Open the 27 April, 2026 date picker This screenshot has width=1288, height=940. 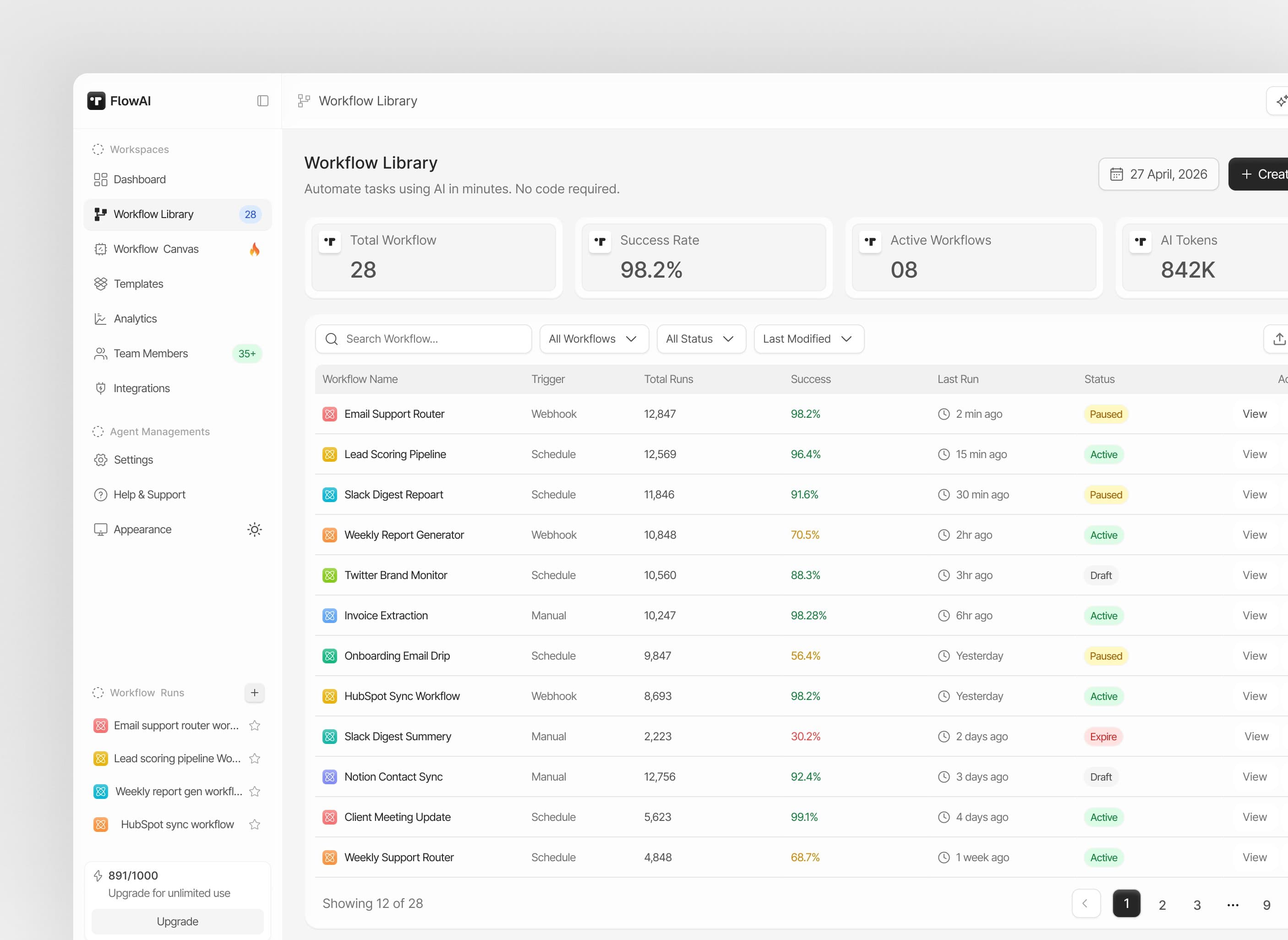point(1158,174)
